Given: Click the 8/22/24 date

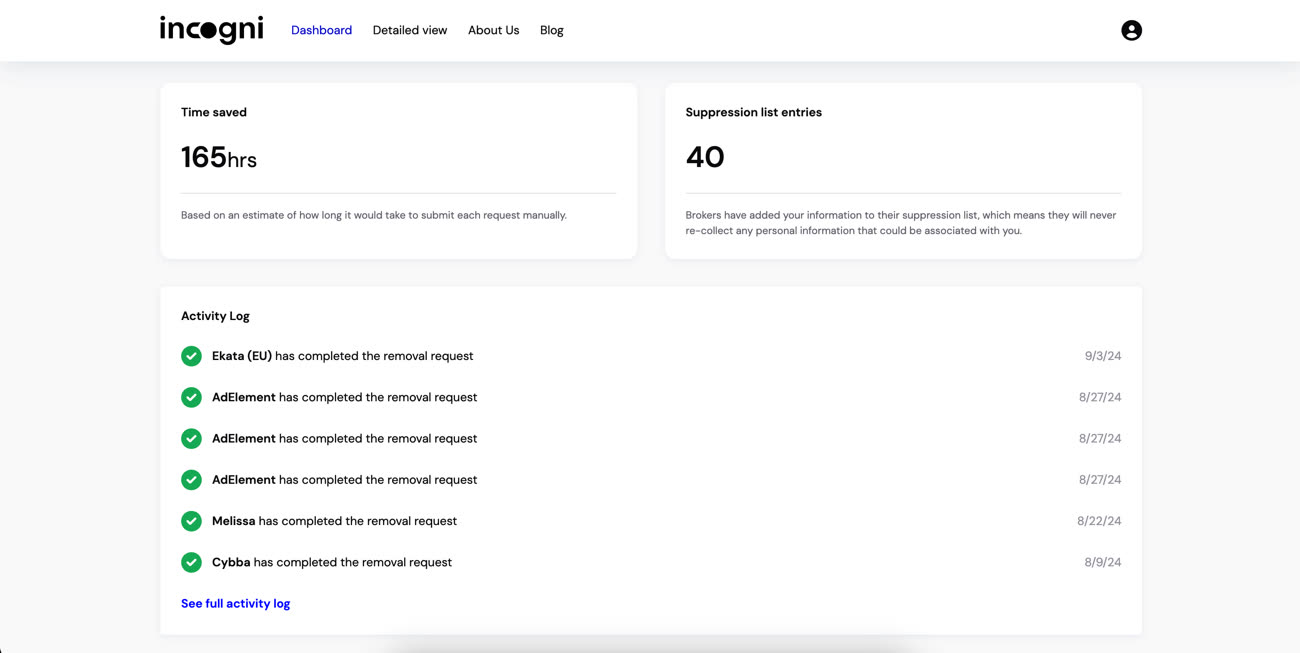Looking at the screenshot, I should pos(1099,521).
